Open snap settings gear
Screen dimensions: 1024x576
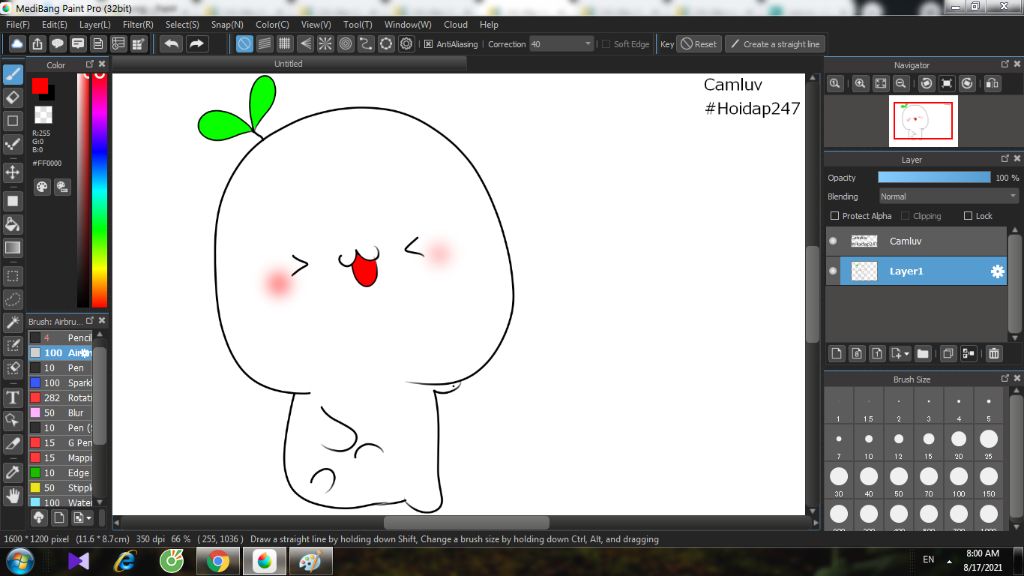(x=406, y=44)
